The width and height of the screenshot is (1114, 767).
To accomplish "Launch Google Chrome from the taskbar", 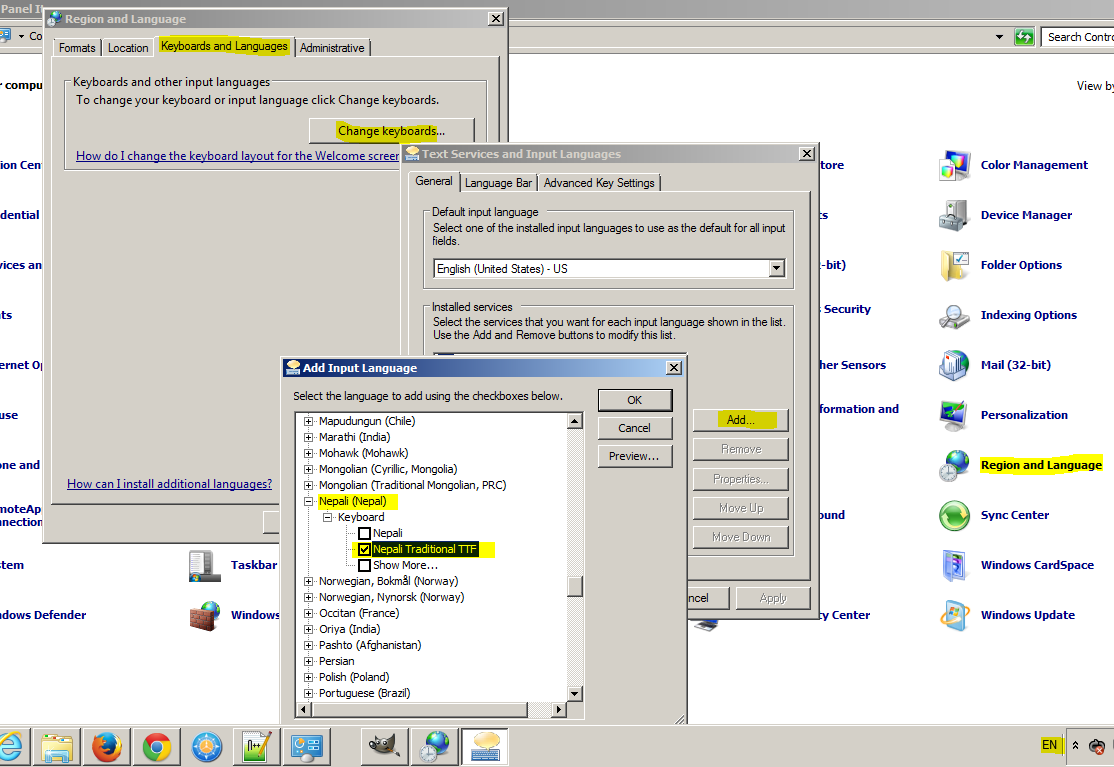I will point(157,747).
